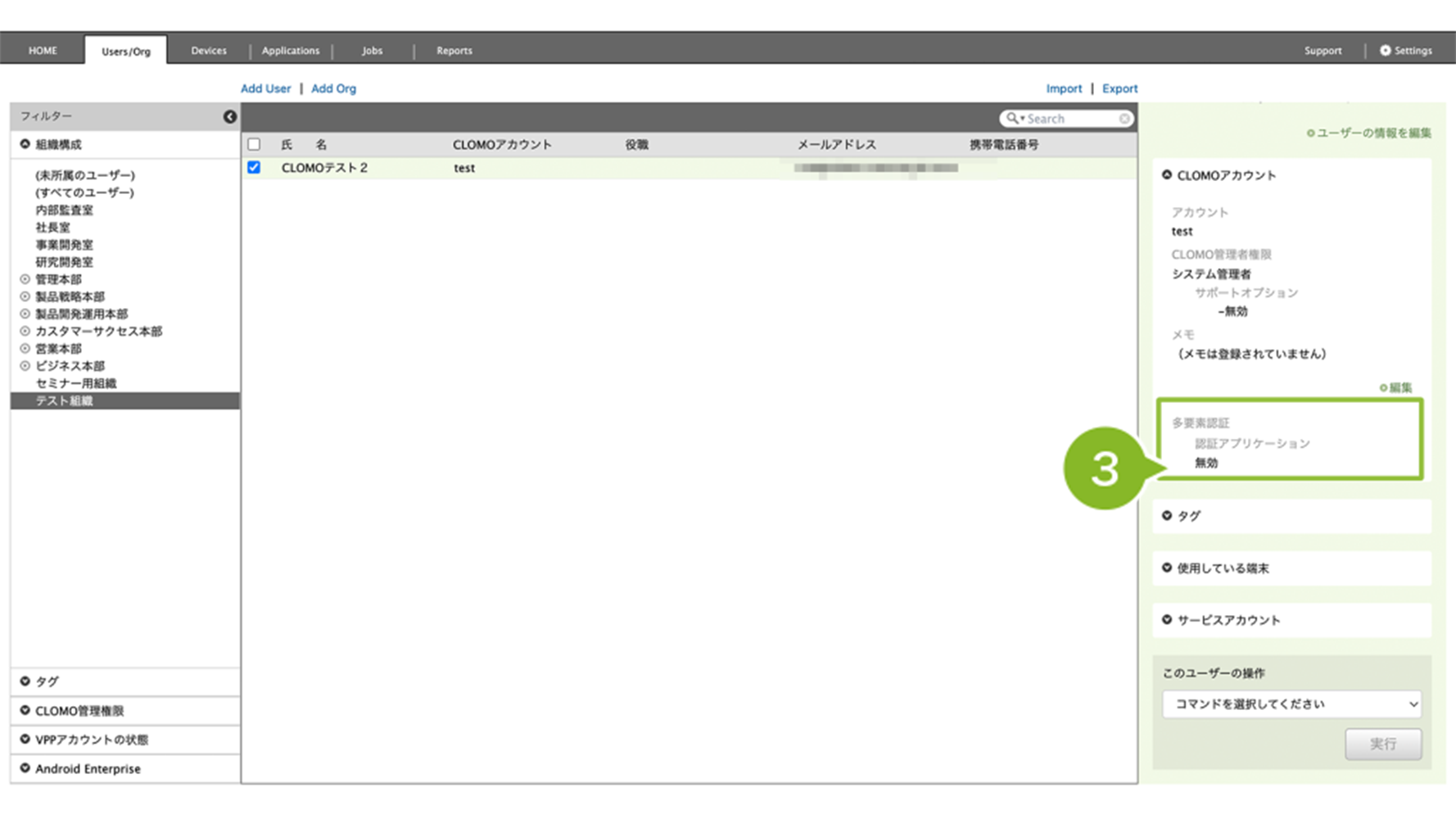Clear the search field with X icon

point(1124,119)
